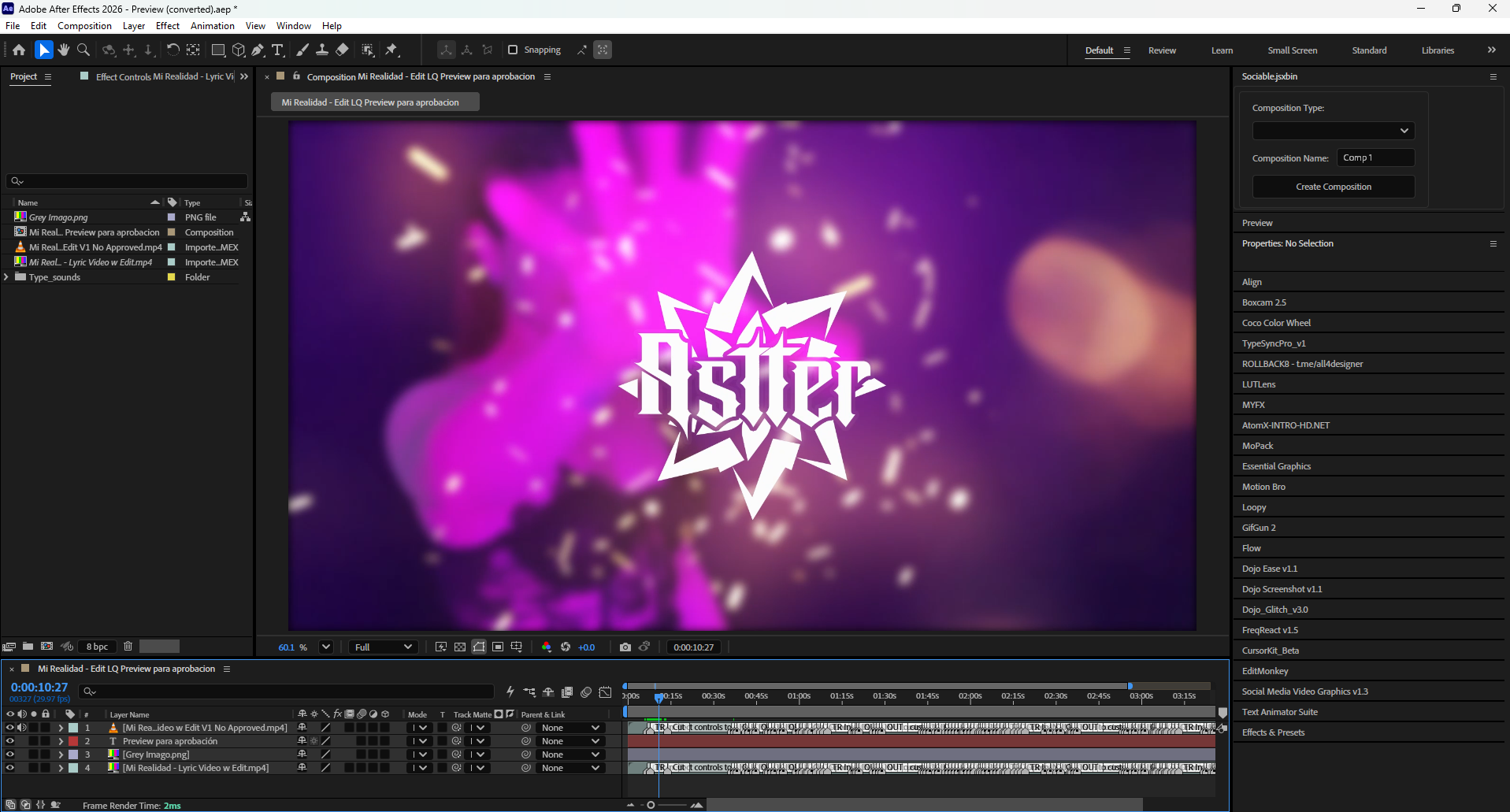The image size is (1510, 812).
Task: Switch to the Review workspace
Action: pyautogui.click(x=1162, y=50)
